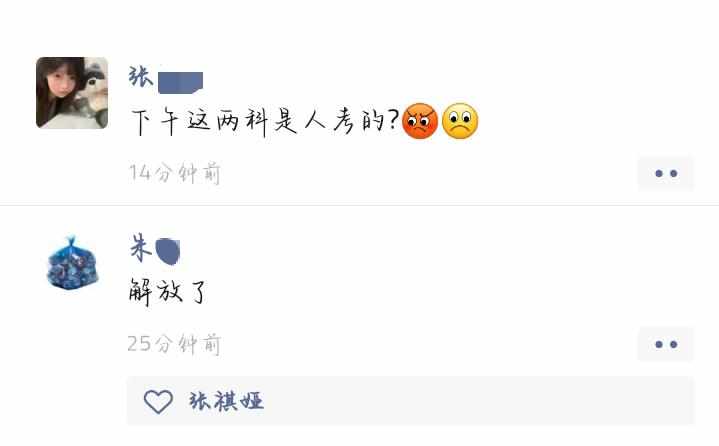The image size is (719, 446).
Task: Open the two-dot menu on 朱's post
Action: [x=666, y=344]
